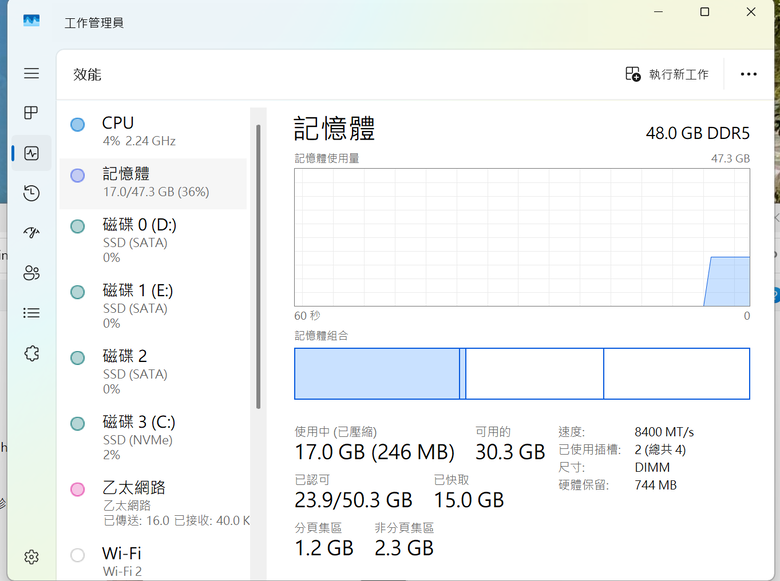Click the 47.3 GB graph maximum label
Image resolution: width=780 pixels, height=581 pixels.
coord(730,159)
